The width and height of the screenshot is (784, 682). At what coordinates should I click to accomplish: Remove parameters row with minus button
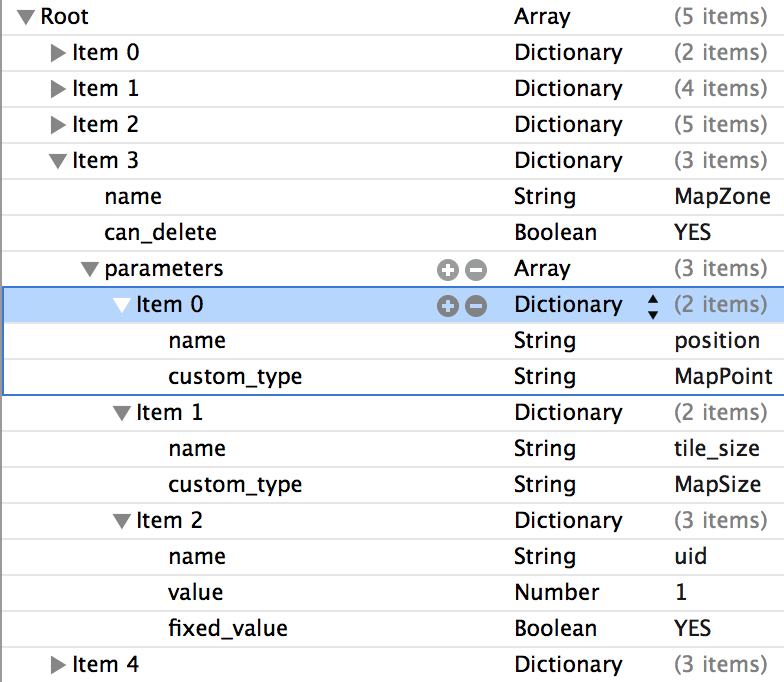tap(476, 270)
